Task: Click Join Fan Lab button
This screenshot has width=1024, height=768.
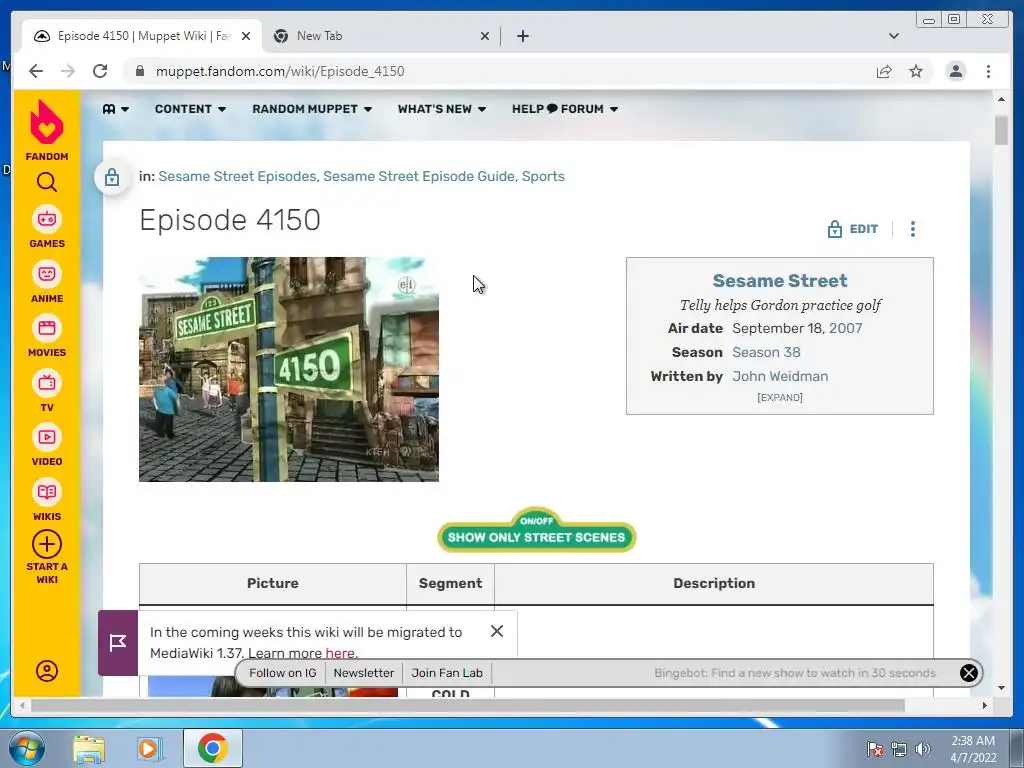Action: point(447,673)
